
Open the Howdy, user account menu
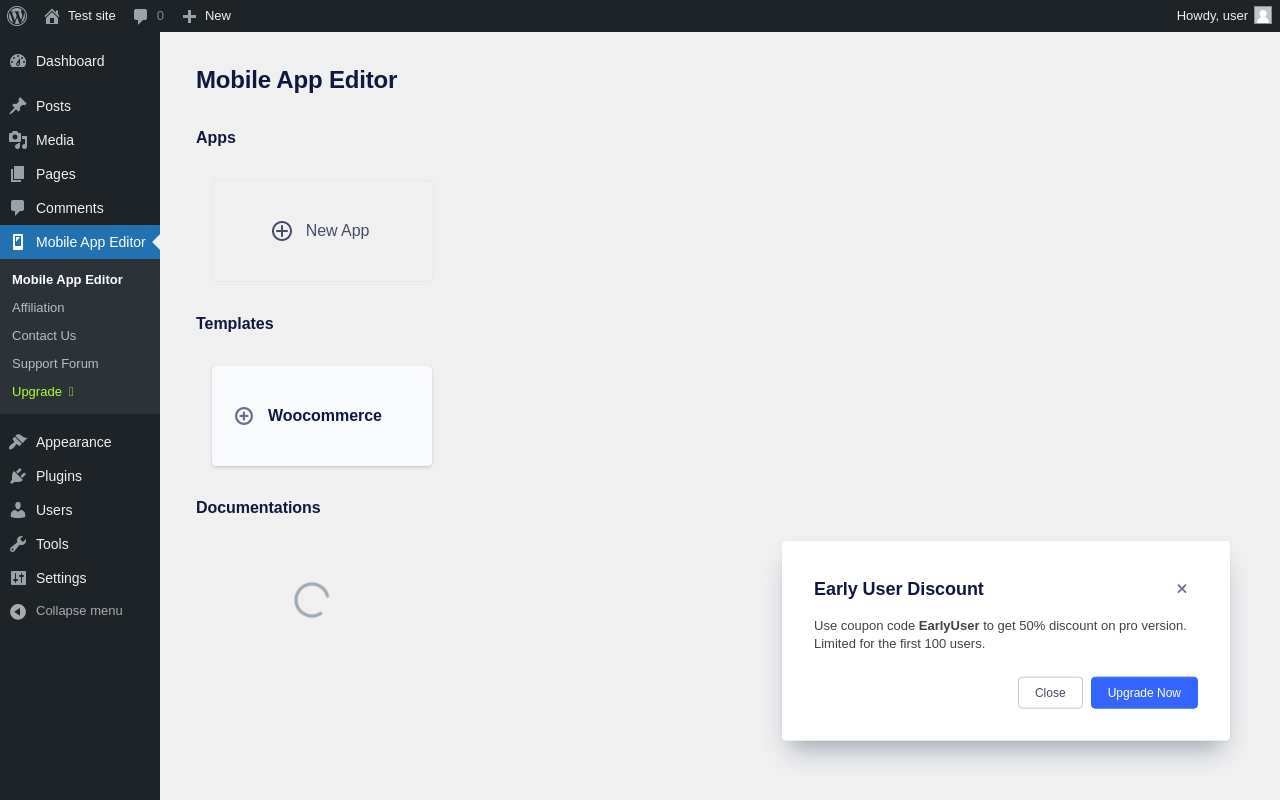pyautogui.click(x=1224, y=16)
